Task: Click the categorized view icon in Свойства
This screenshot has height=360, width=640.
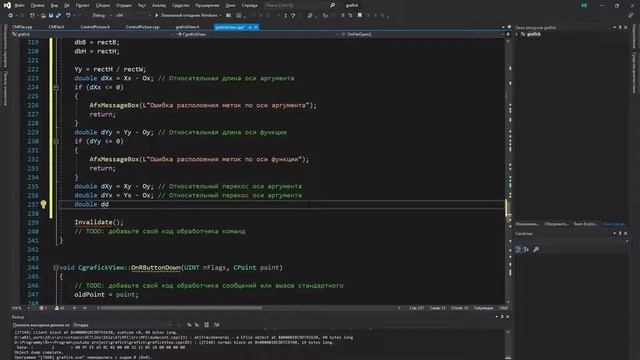Action: [x=518, y=249]
